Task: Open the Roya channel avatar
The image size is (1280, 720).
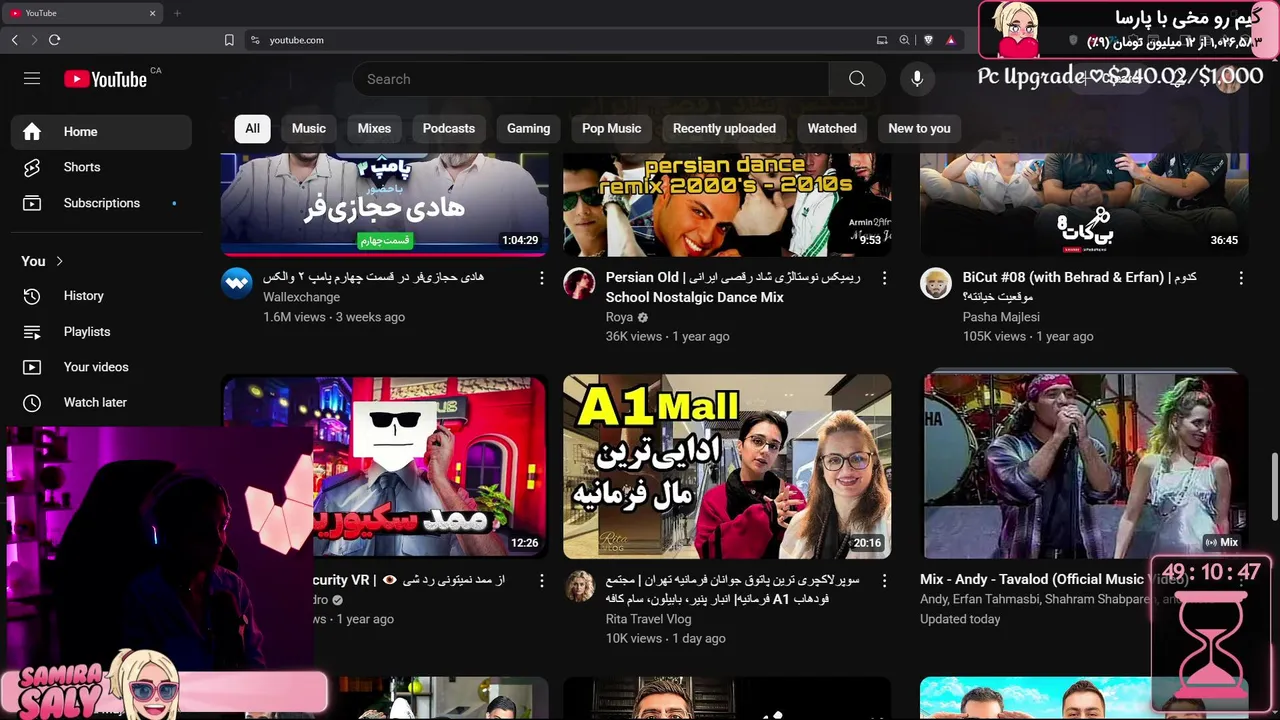Action: point(579,284)
